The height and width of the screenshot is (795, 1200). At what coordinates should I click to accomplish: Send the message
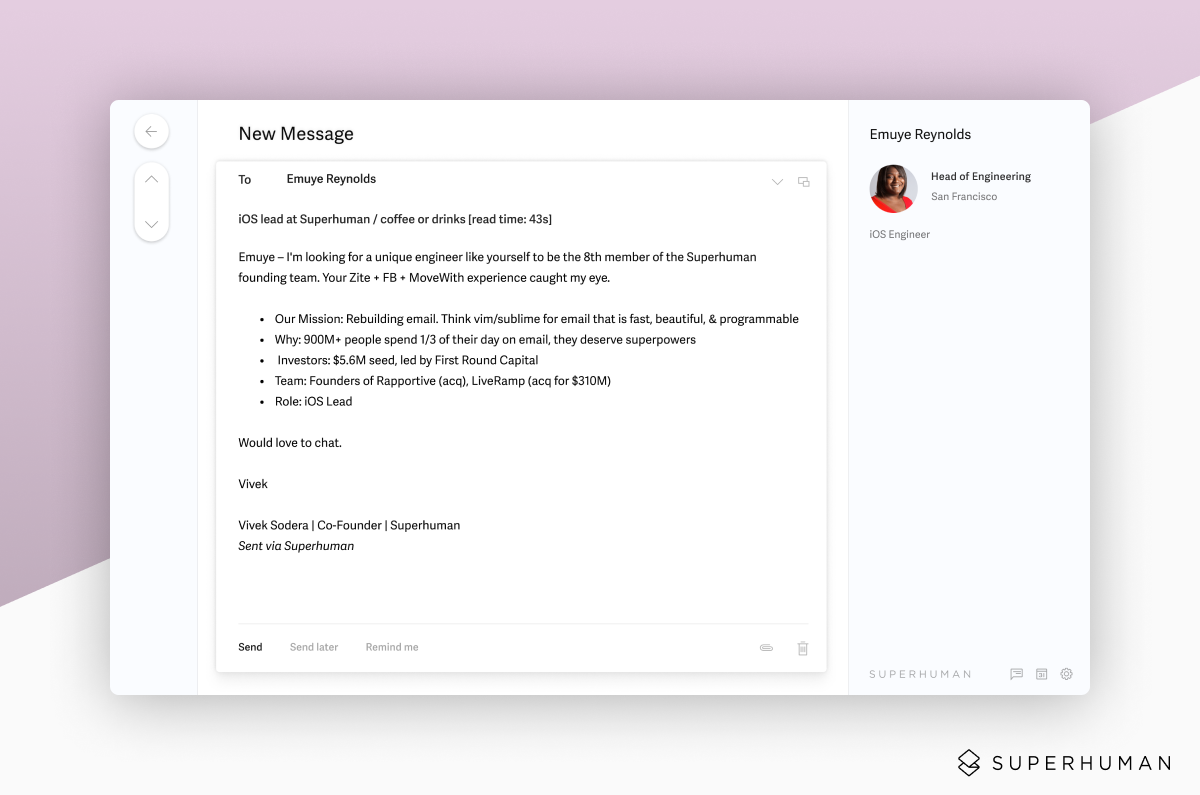[250, 647]
